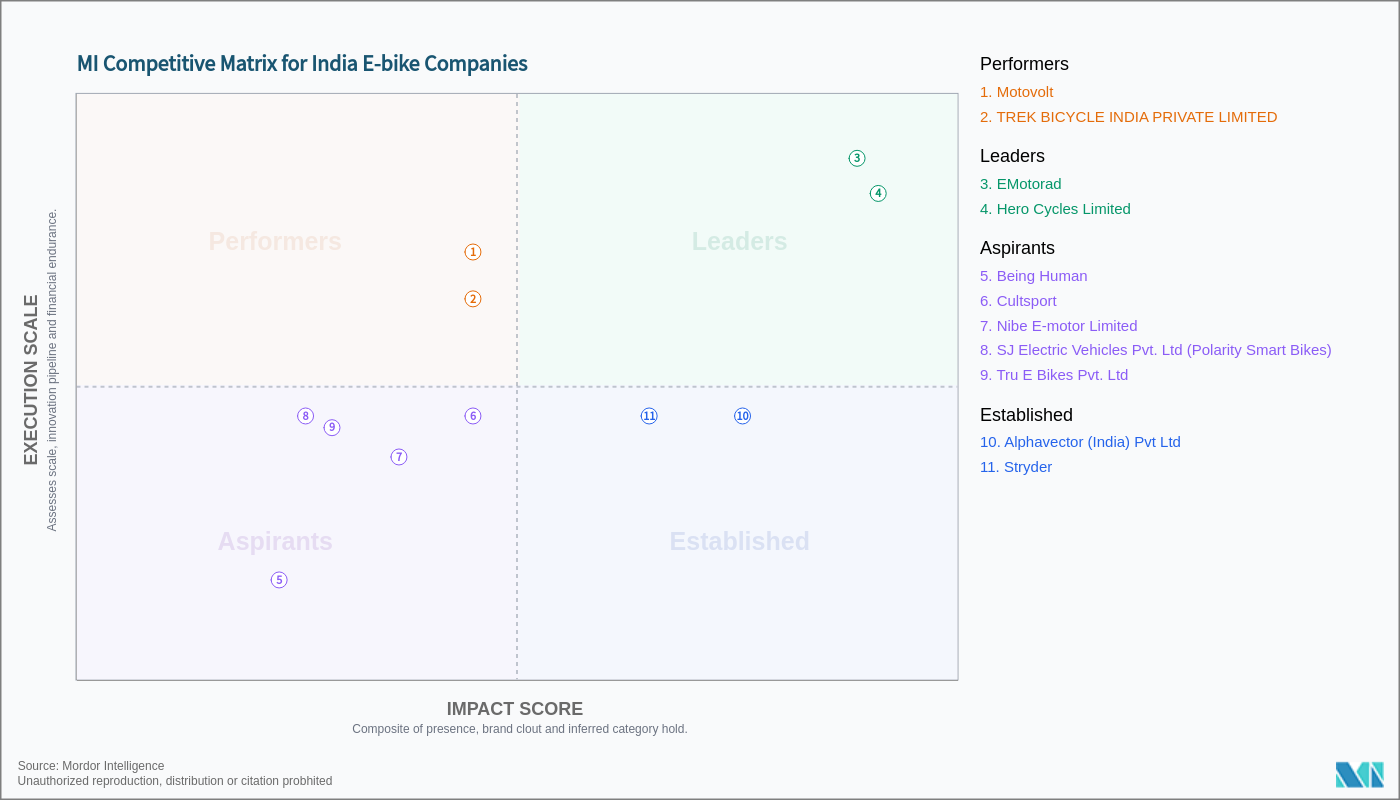Select Nibe E-motor Limited in legend
This screenshot has width=1400, height=800.
[1058, 326]
